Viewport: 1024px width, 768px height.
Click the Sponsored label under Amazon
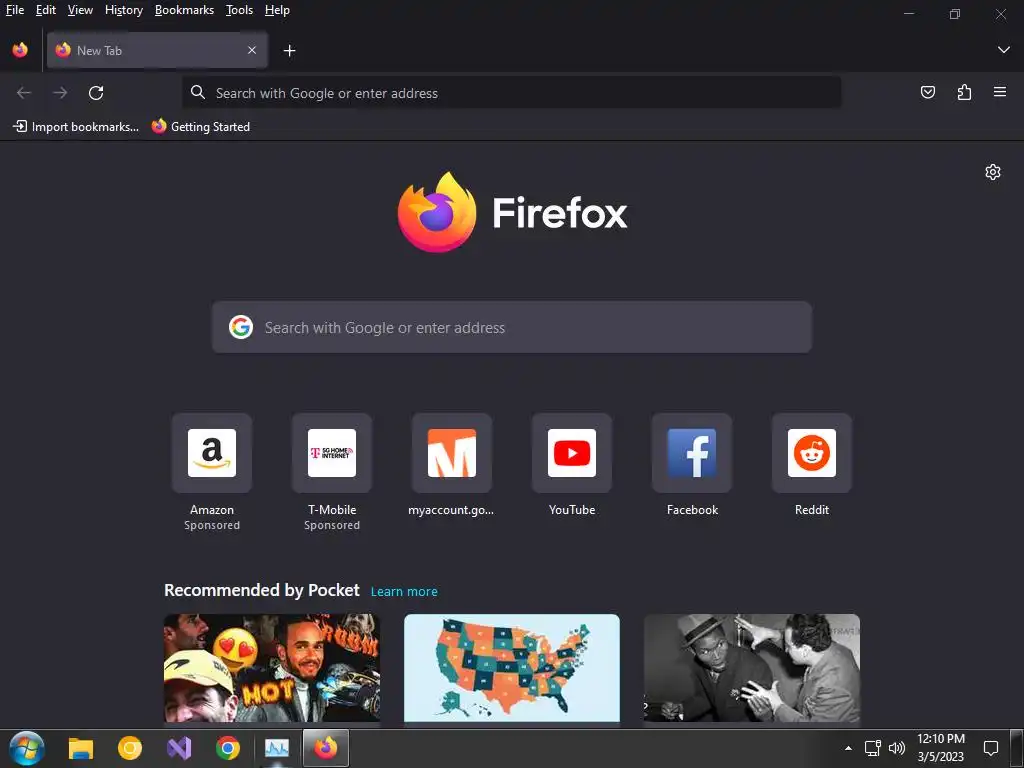click(212, 525)
